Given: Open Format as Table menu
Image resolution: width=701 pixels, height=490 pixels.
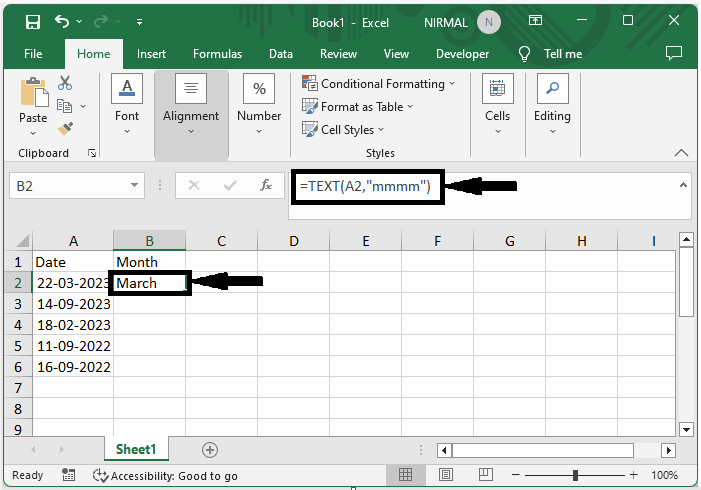Looking at the screenshot, I should click(357, 107).
